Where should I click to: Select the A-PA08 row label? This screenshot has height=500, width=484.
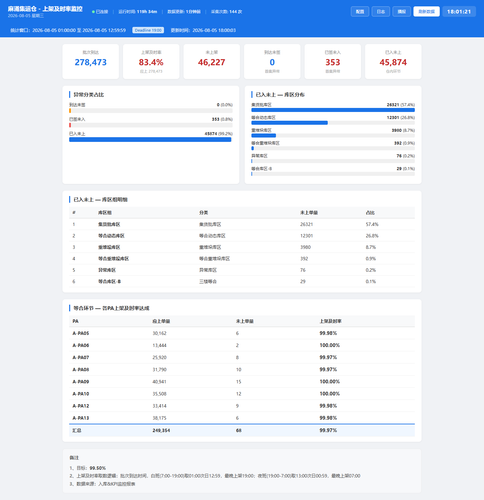coord(81,369)
